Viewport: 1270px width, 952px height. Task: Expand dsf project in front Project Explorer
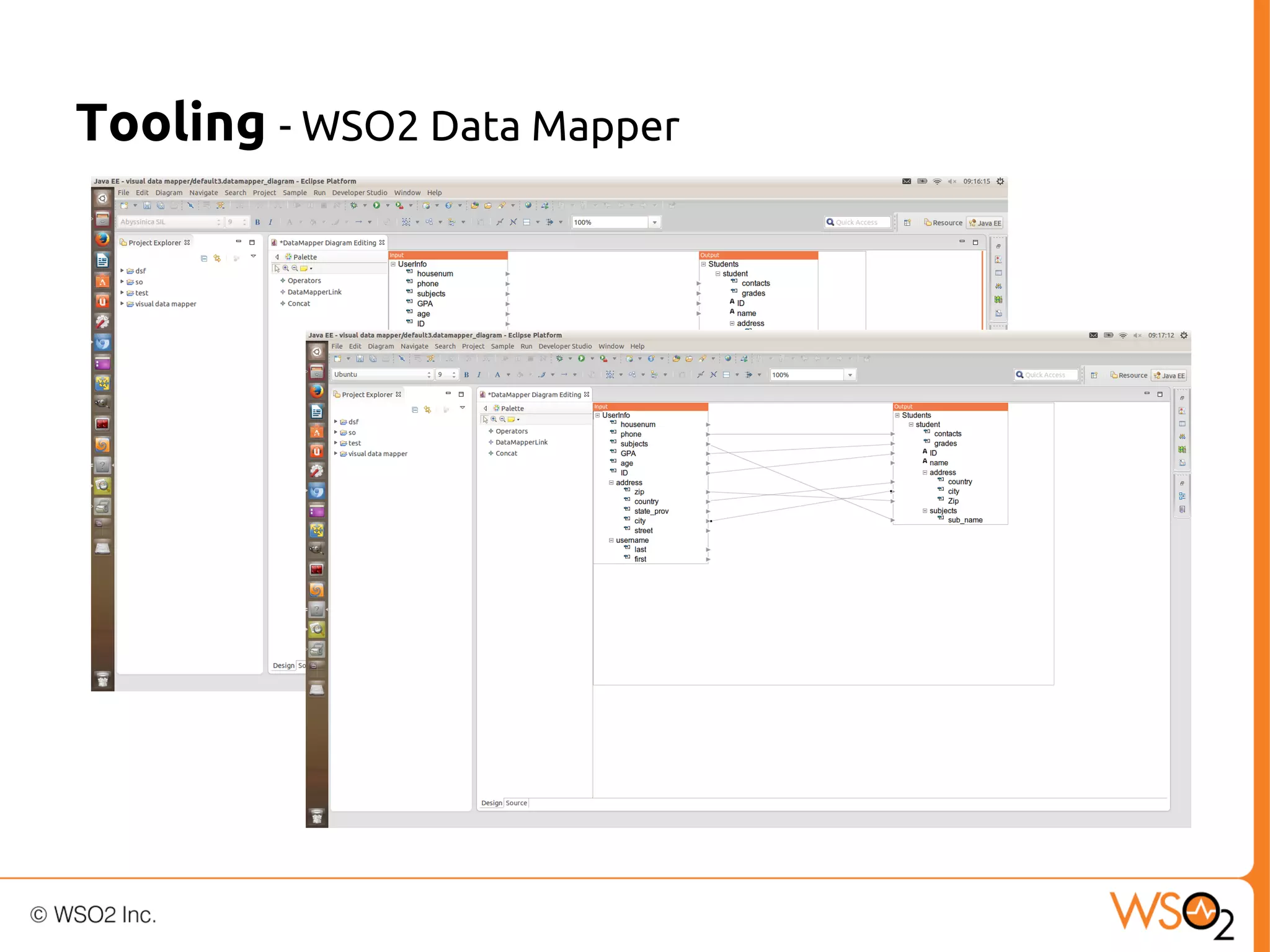[335, 421]
